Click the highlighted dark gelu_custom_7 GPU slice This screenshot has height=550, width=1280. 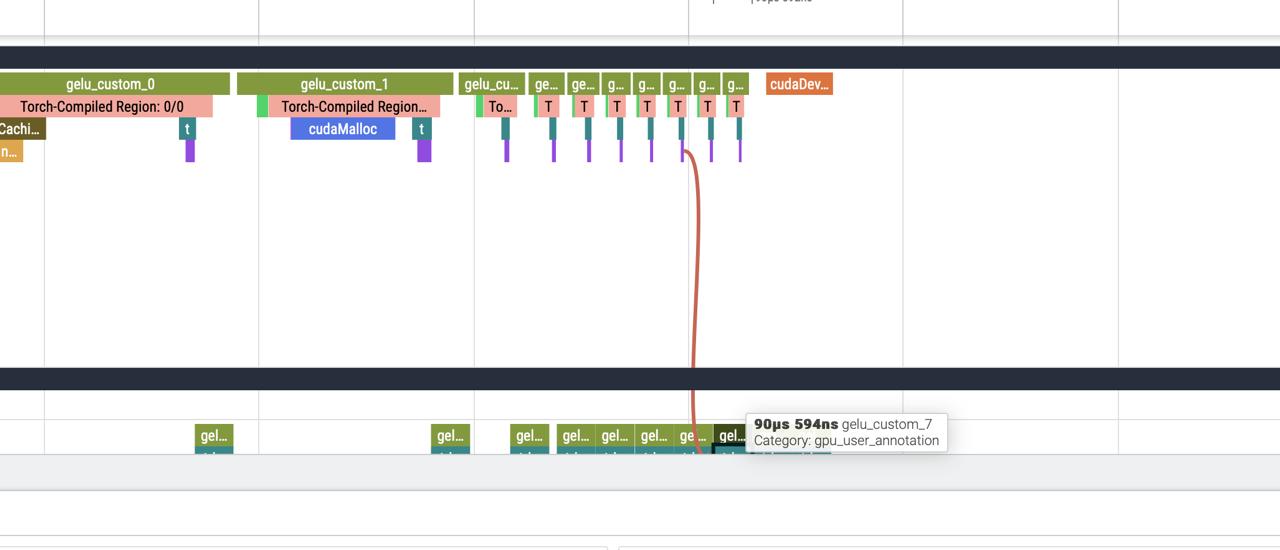pyautogui.click(x=729, y=436)
